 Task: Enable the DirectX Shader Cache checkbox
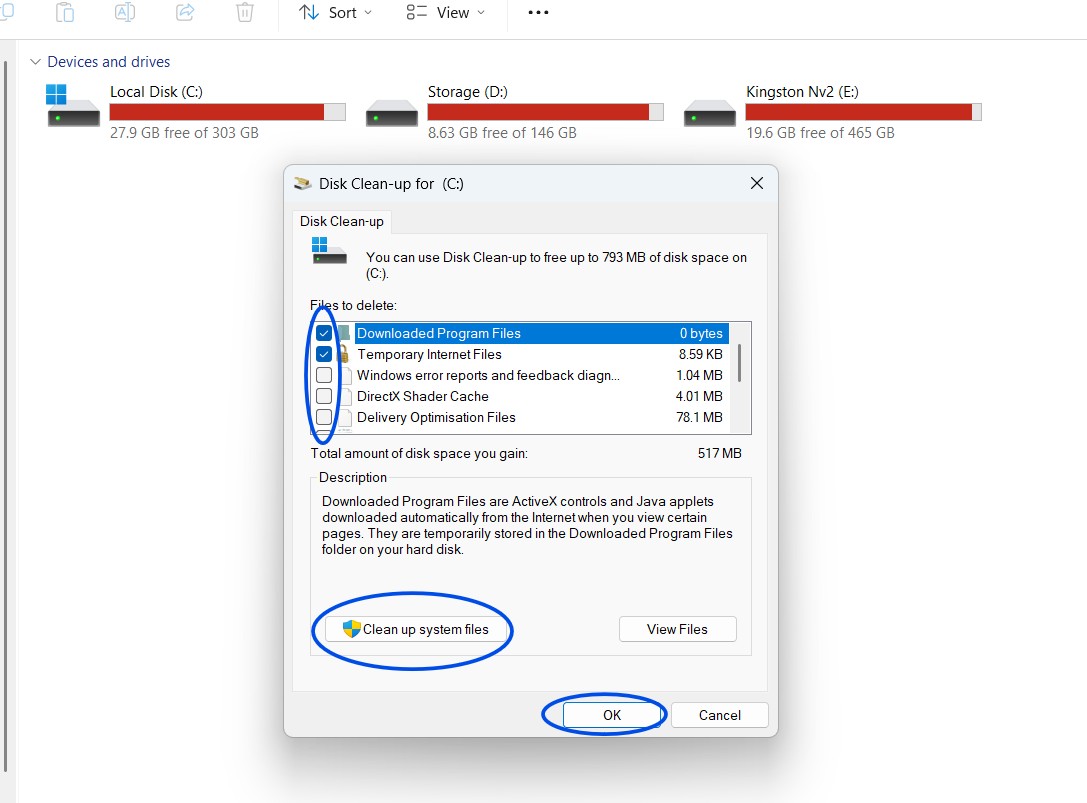324,396
